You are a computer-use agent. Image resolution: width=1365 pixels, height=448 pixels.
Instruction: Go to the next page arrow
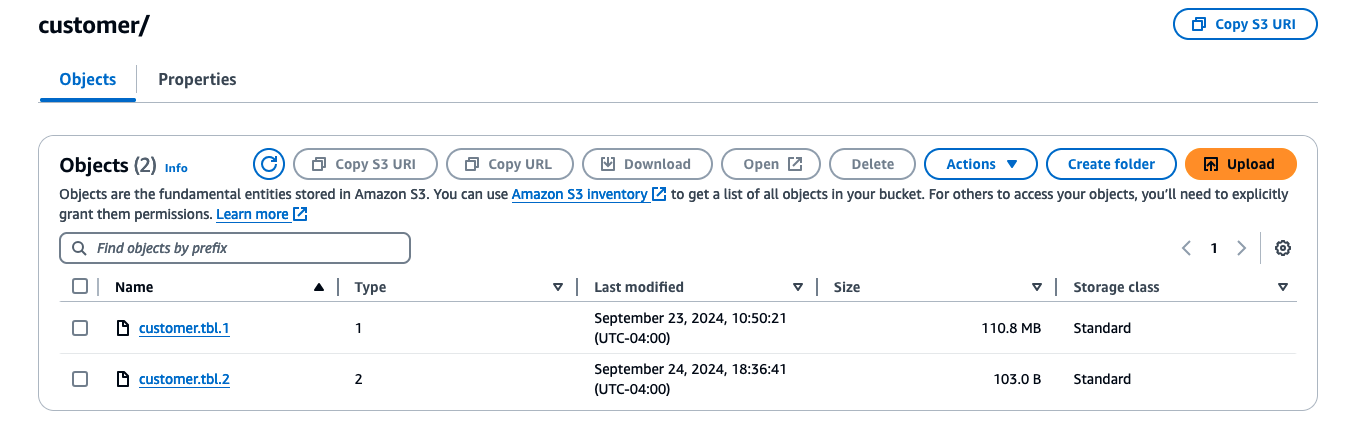coord(1241,248)
